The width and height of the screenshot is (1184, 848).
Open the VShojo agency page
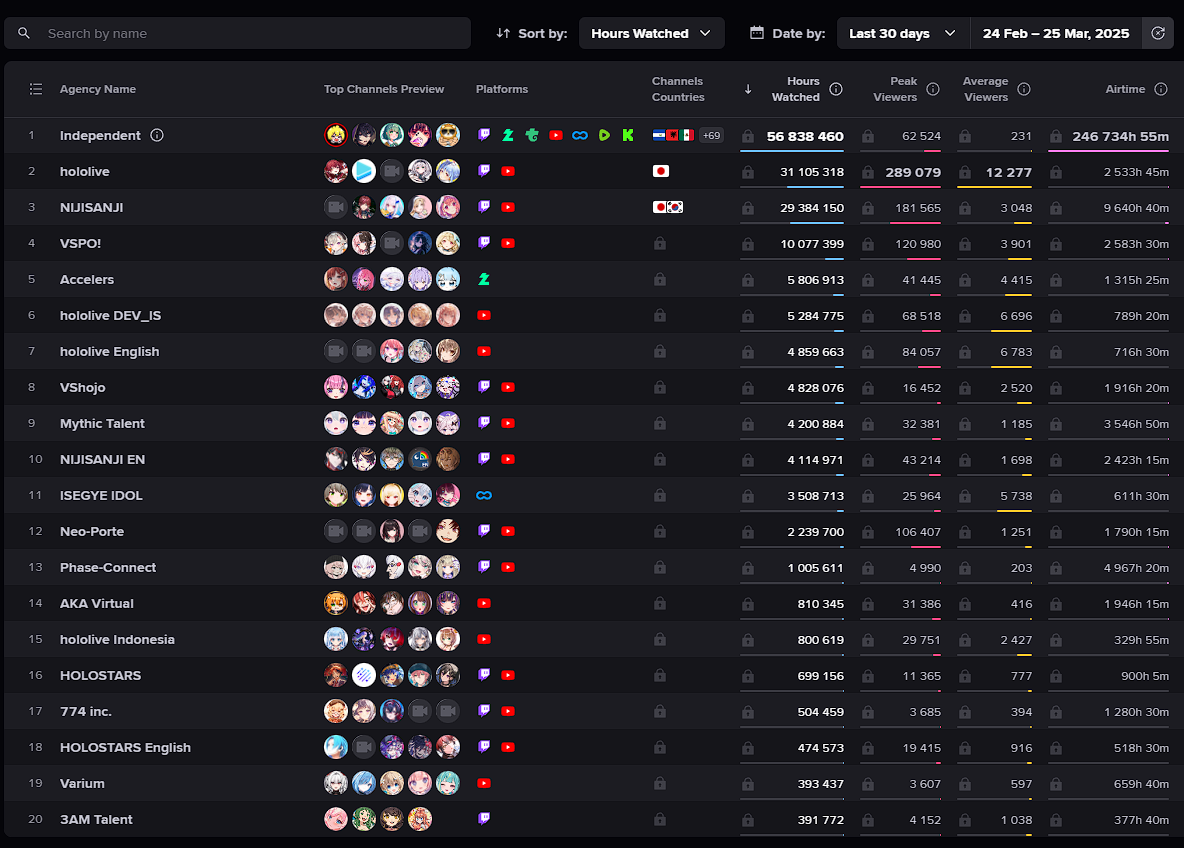82,387
